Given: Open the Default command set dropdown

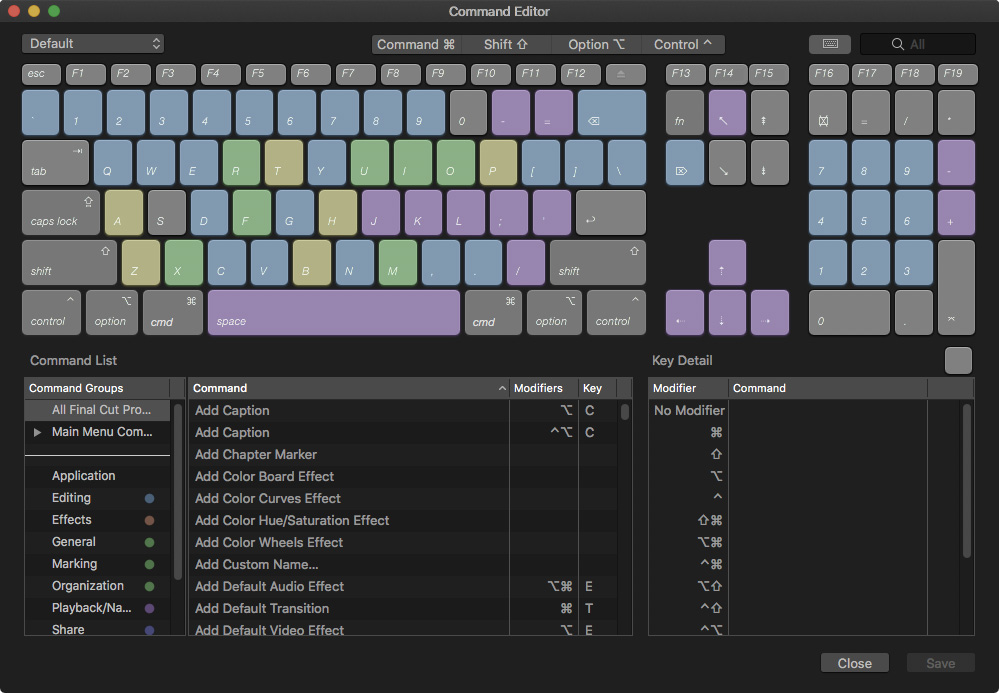Looking at the screenshot, I should click(x=93, y=43).
